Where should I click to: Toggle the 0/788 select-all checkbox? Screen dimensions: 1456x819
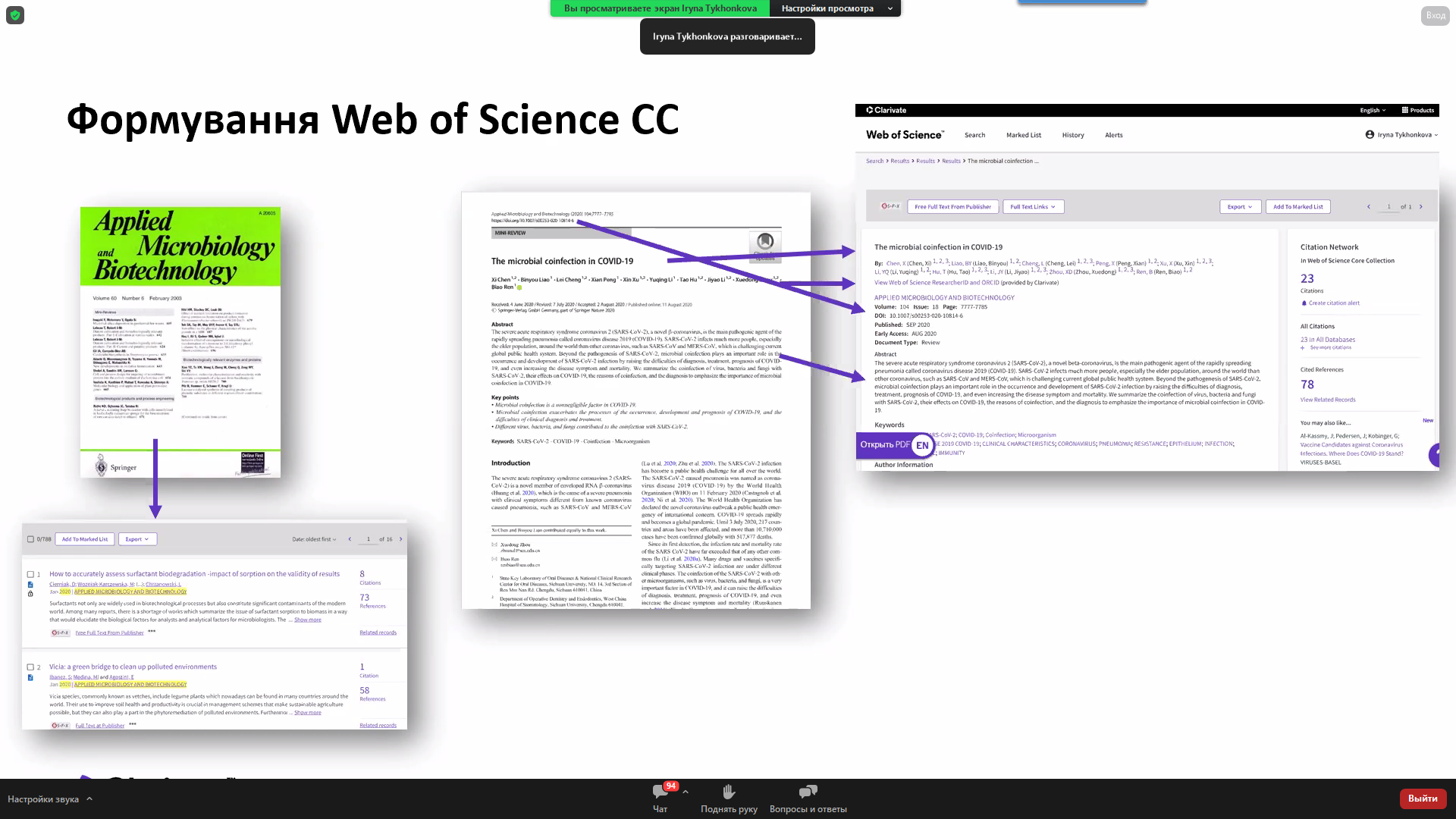click(30, 539)
